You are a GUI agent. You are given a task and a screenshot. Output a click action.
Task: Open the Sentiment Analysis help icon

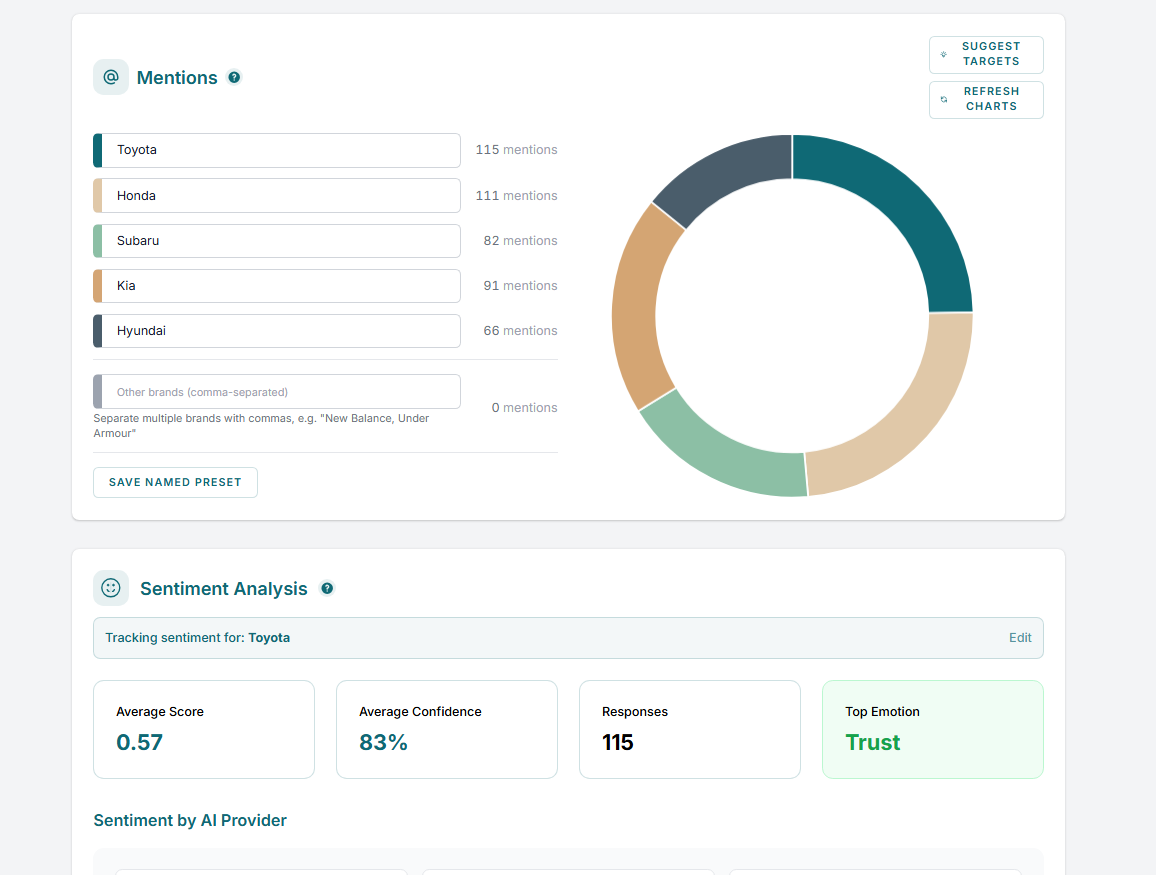pos(327,588)
